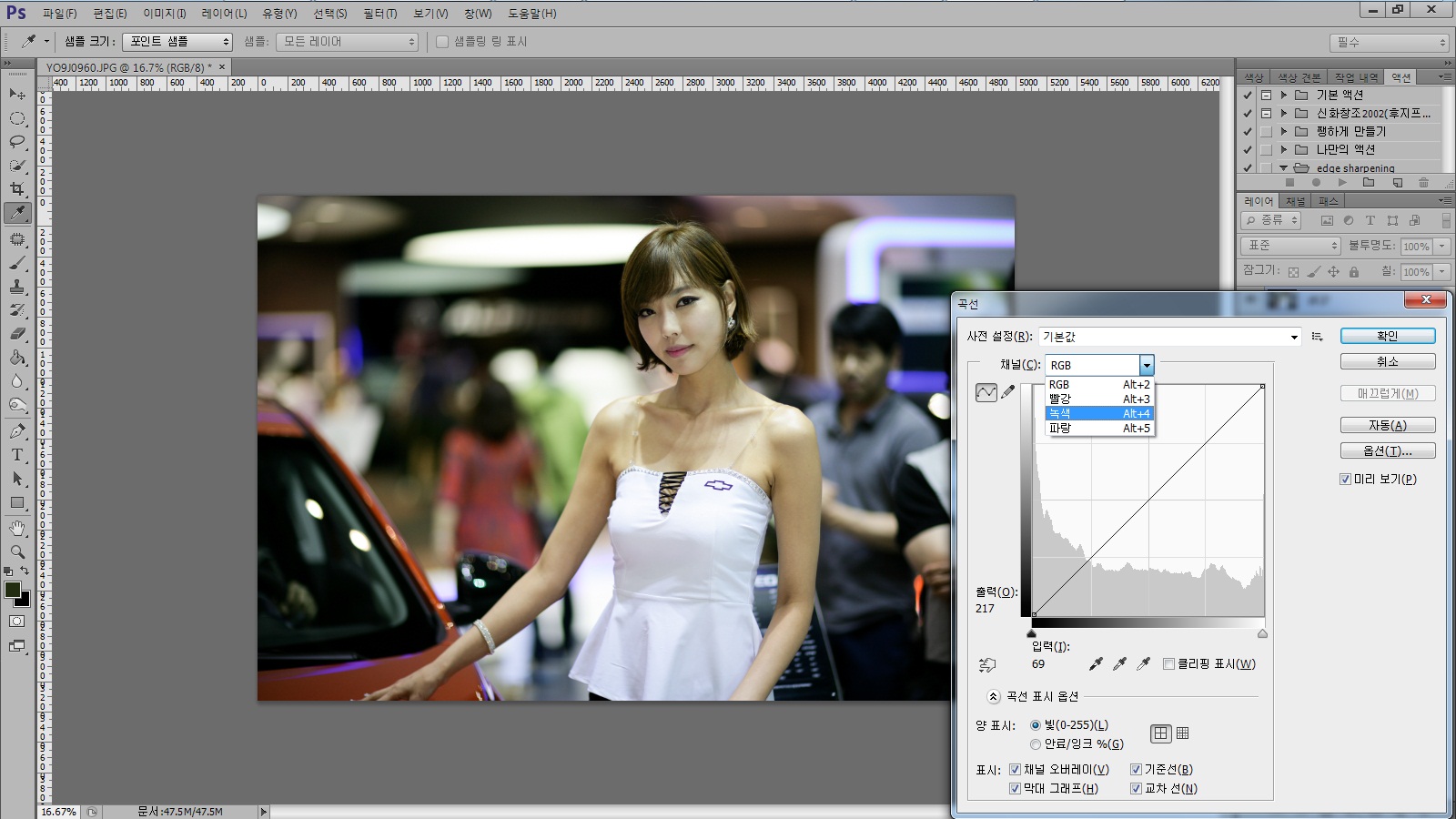Select the 안료/잉크 % radio button
Screen dimensions: 1456x819
pos(1036,744)
